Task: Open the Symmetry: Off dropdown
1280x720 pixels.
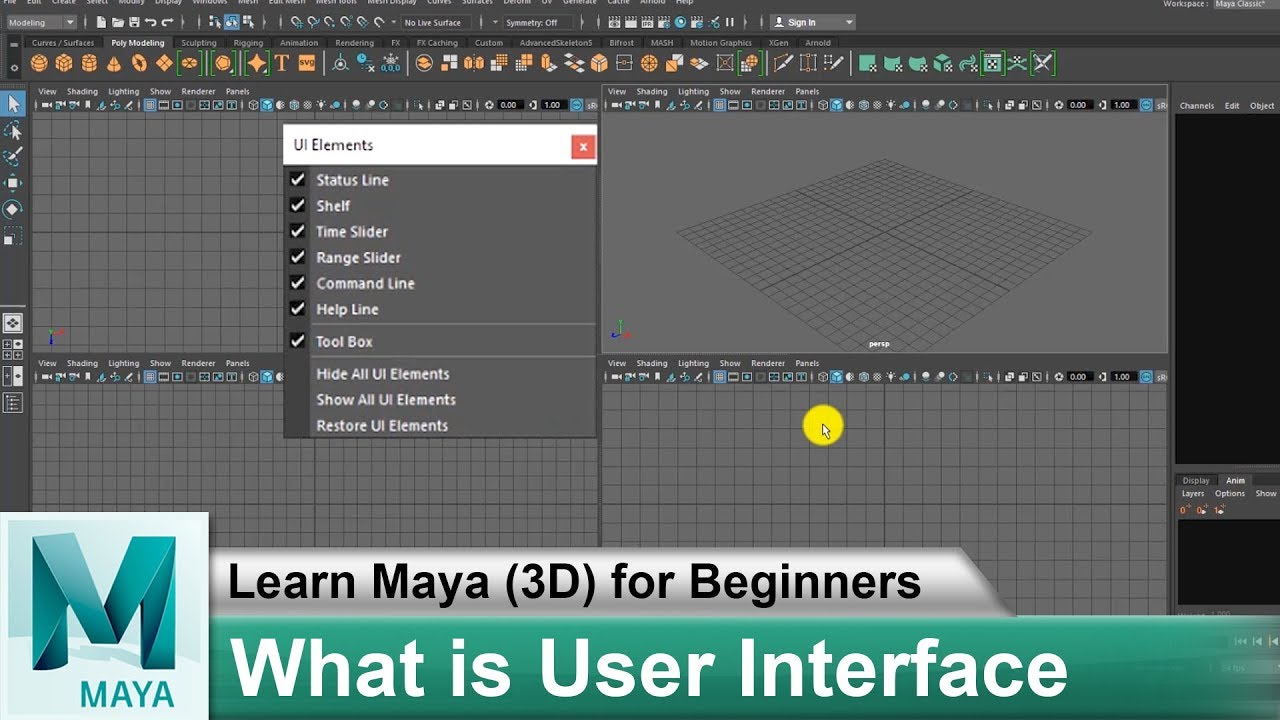Action: 538,22
